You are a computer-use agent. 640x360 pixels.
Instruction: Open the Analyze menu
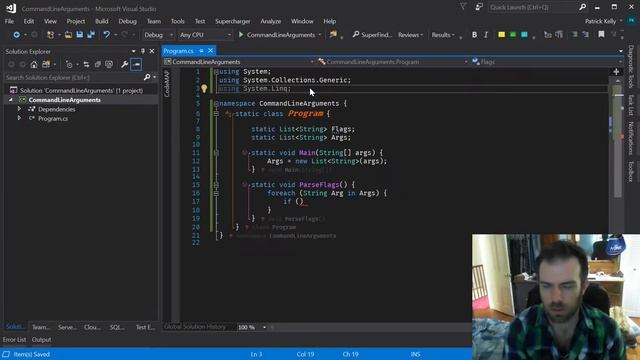coord(271,21)
